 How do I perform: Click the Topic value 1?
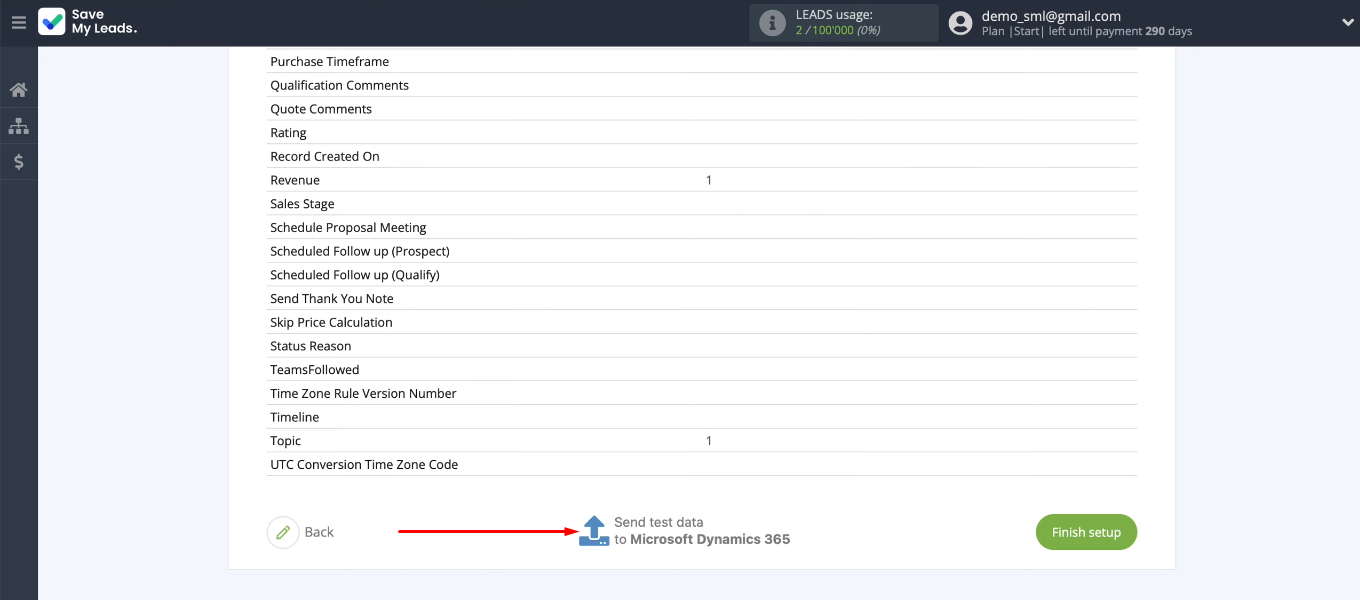point(709,441)
